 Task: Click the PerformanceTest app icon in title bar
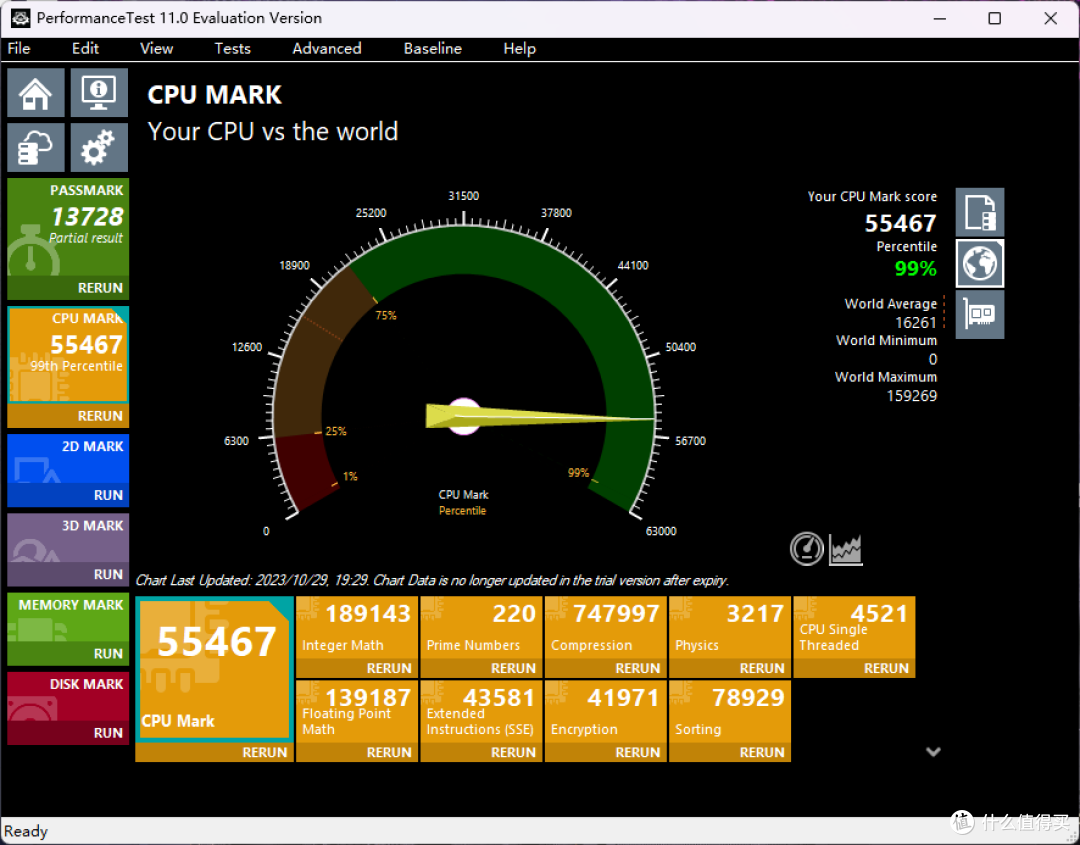19,18
